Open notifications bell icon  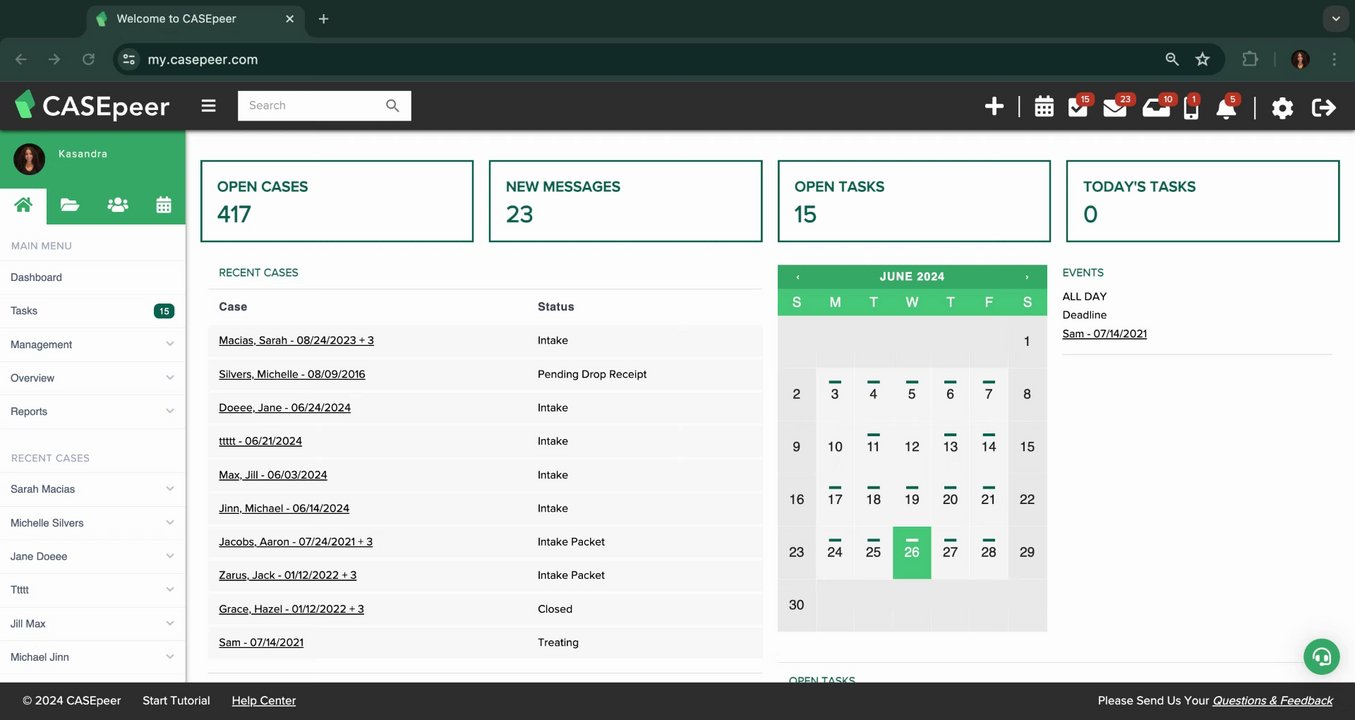[x=1226, y=107]
